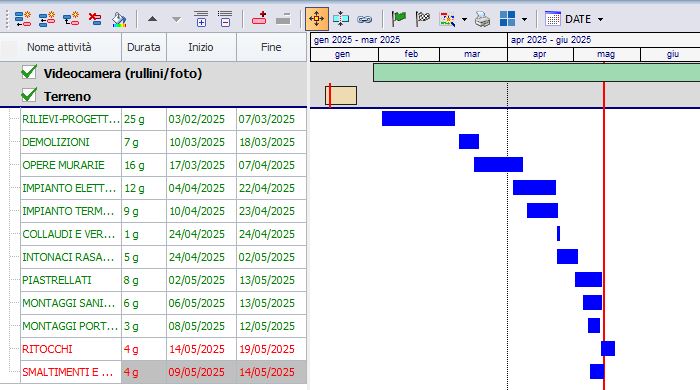This screenshot has height=390, width=700.
Task: Click the chain link dependencies icon
Action: coord(365,19)
